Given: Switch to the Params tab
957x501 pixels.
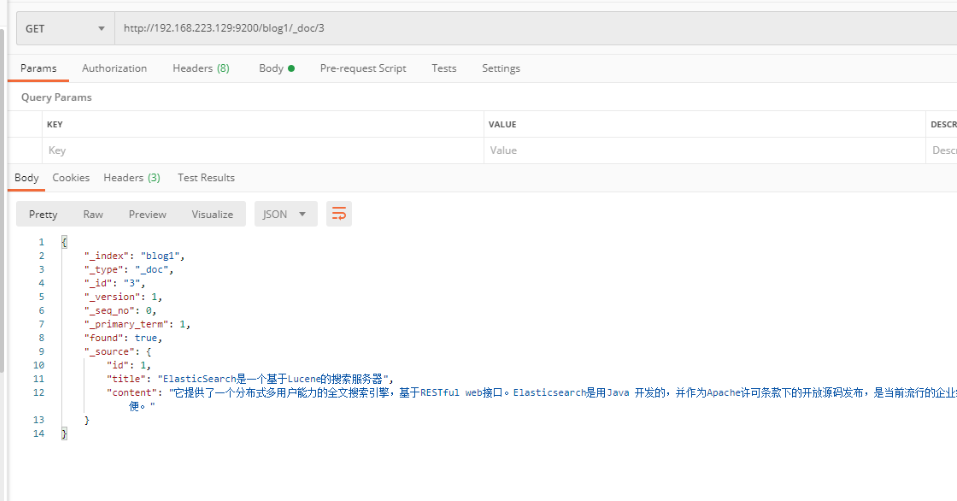Looking at the screenshot, I should tap(38, 68).
